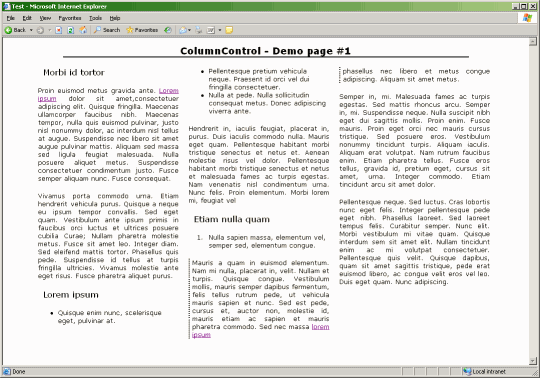Expand the Back button history dropdown arrow
This screenshot has width=540, height=378.
coord(31,30)
